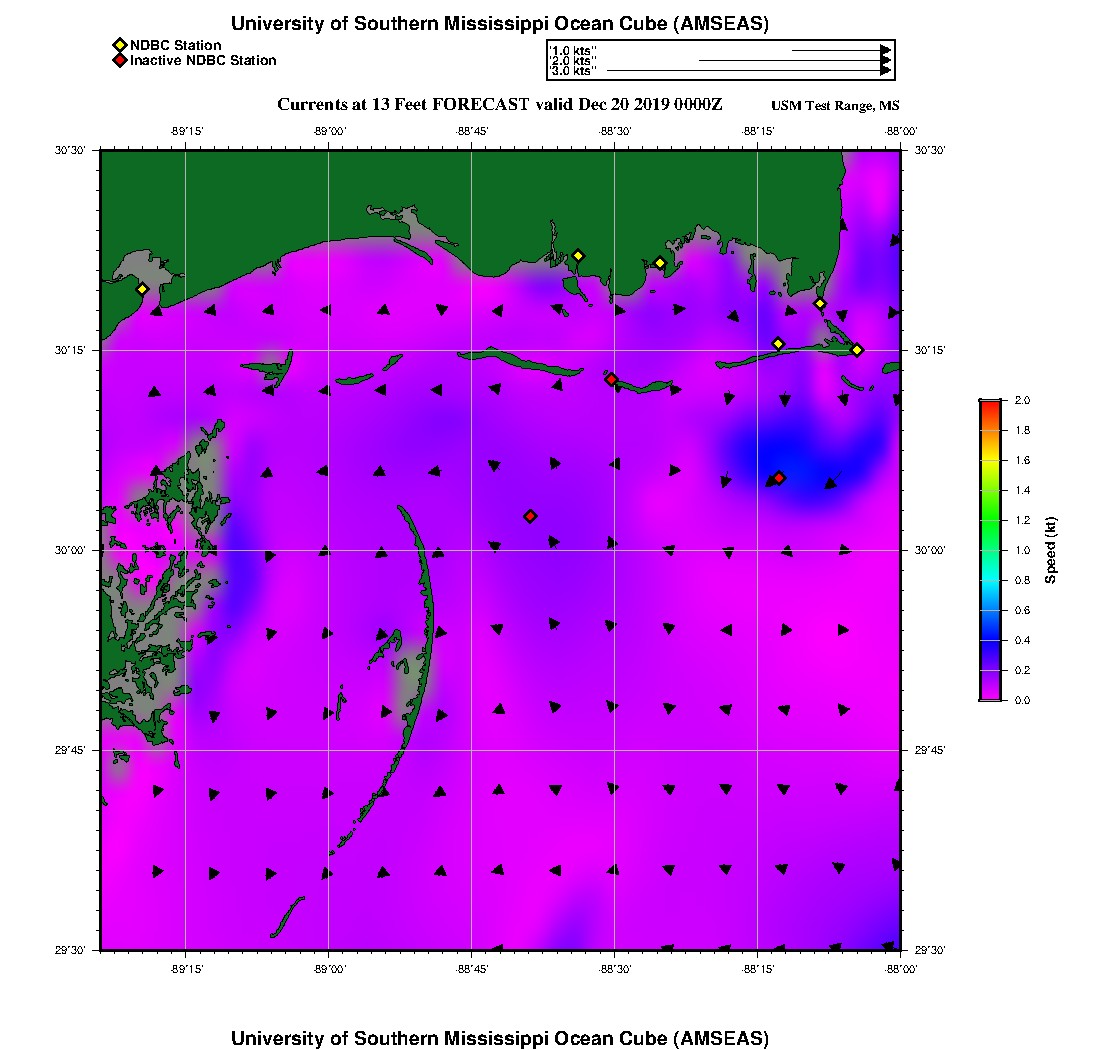Screen dimensions: 1100x1050
Task: Click the bottom footer "Ocean Cube (AMSEAS)" text
Action: pyautogui.click(x=620, y=1038)
